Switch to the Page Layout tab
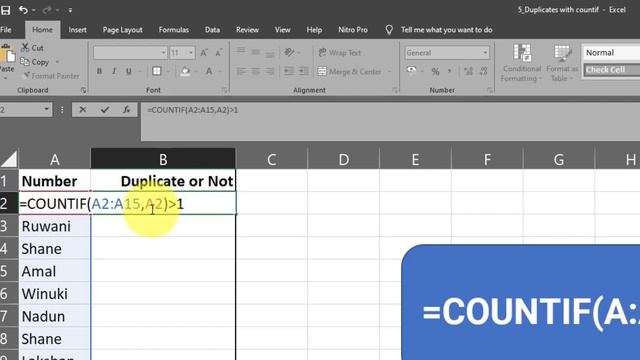 pyautogui.click(x=122, y=30)
